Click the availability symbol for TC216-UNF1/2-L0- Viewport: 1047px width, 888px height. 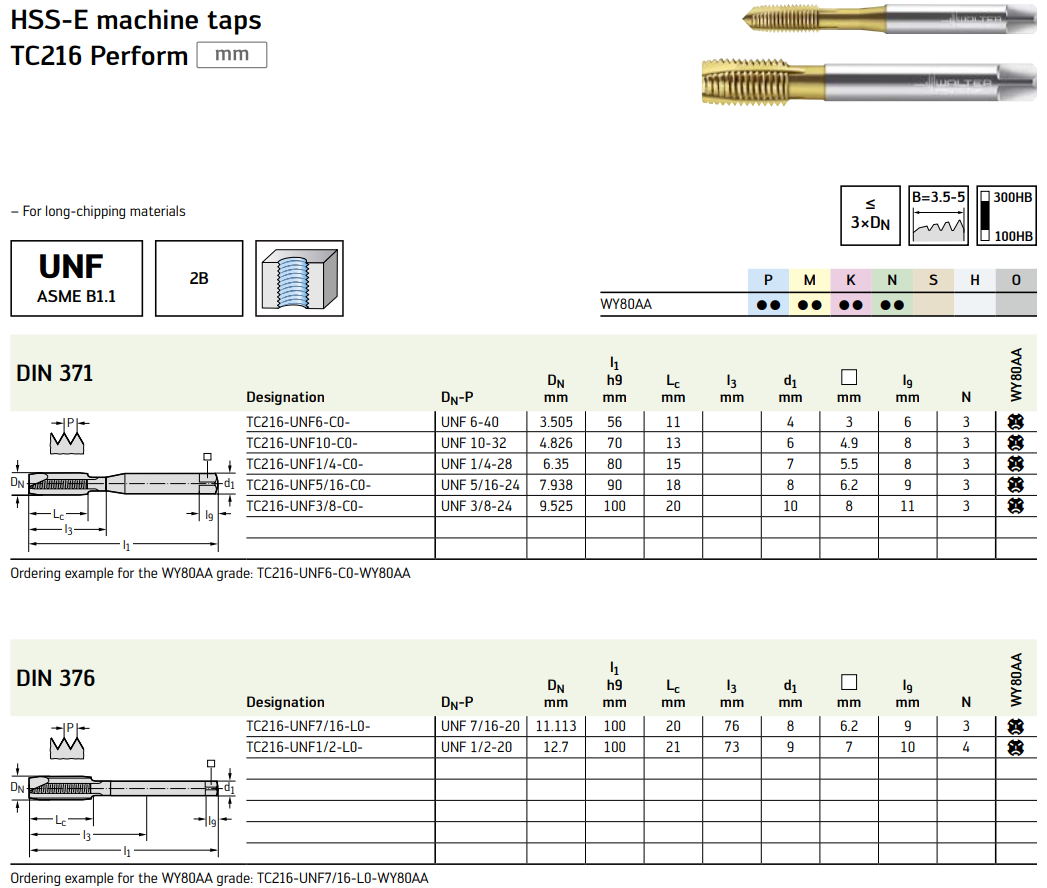1016,747
